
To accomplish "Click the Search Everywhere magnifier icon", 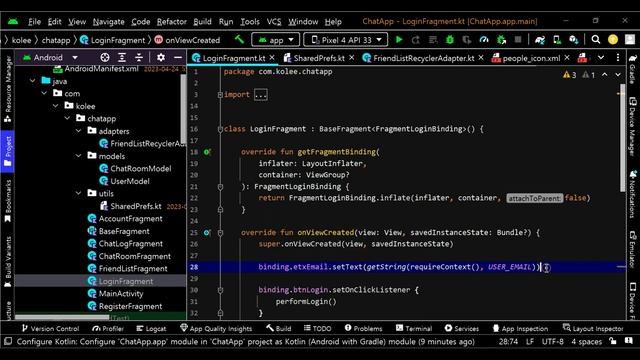I will [x=596, y=40].
